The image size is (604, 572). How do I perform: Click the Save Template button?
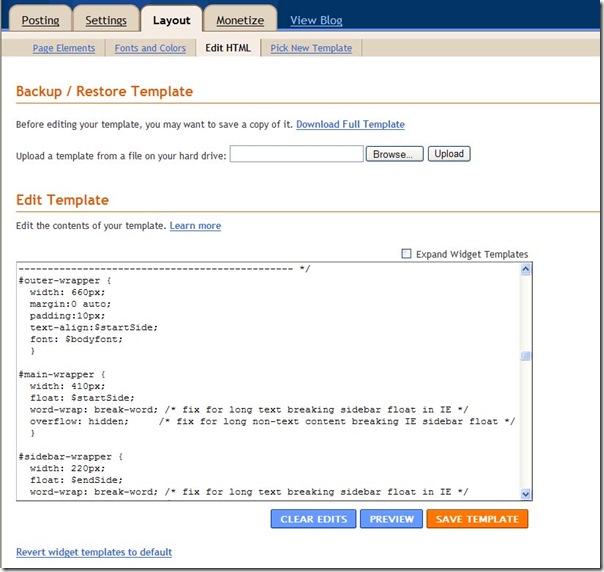click(x=477, y=519)
